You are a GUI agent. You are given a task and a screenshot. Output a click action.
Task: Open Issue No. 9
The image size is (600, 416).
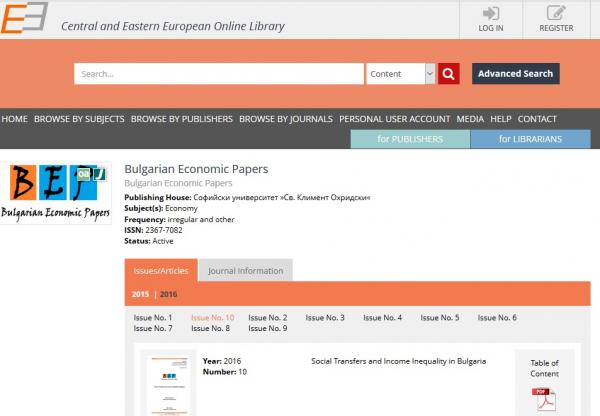tap(267, 328)
